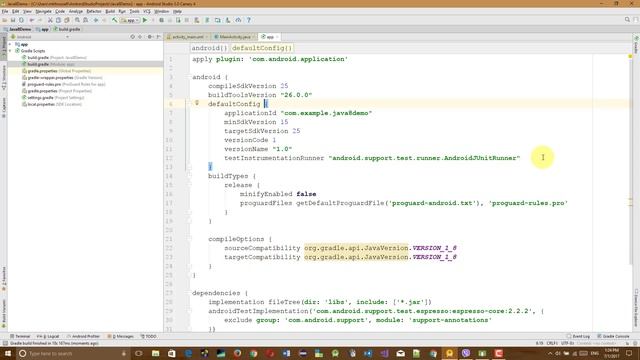Viewport: 640px width, 360px height.
Task: Open the Messages tool window tab
Action: coord(121,336)
